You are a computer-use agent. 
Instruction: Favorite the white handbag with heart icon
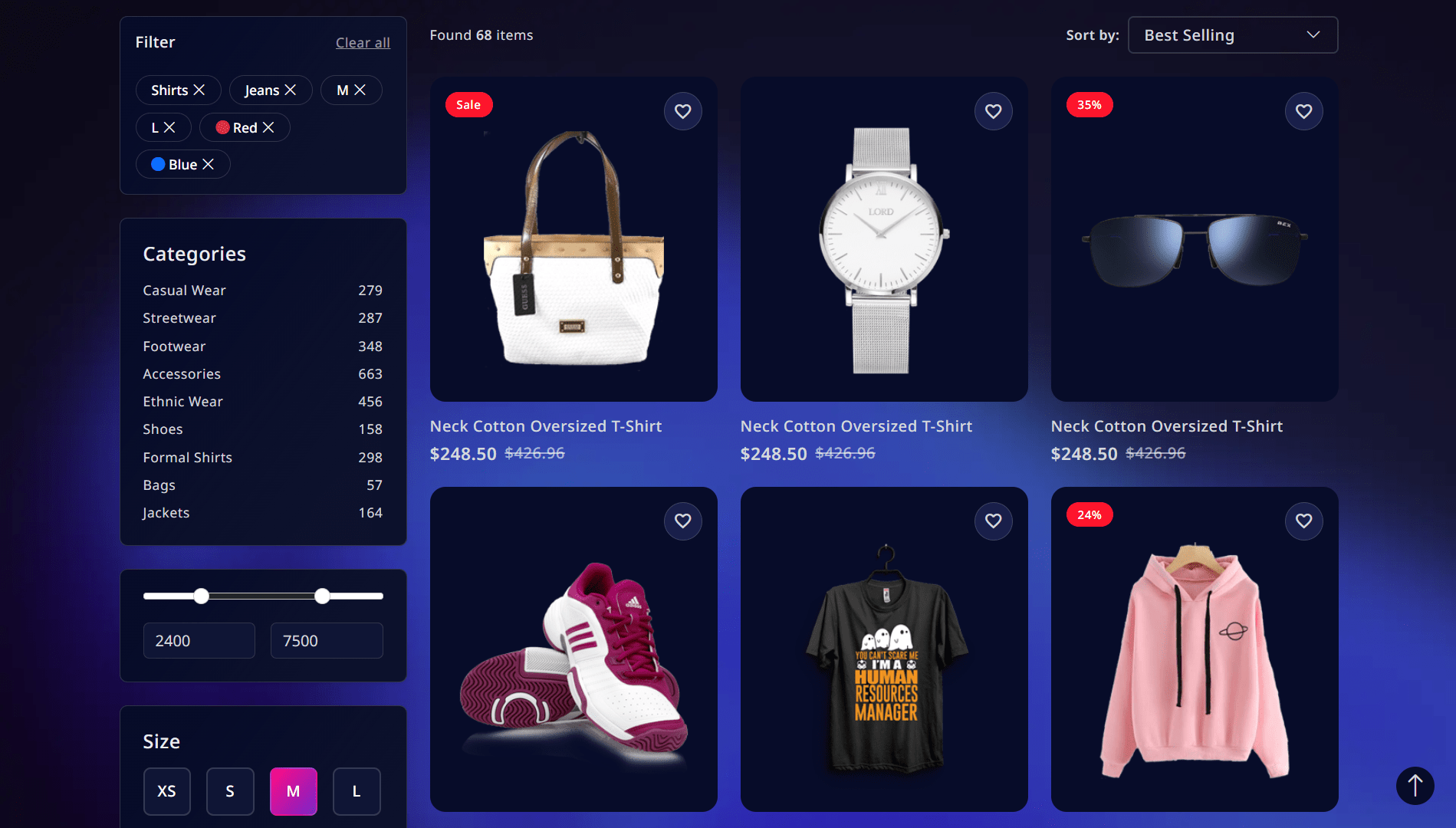pyautogui.click(x=682, y=111)
